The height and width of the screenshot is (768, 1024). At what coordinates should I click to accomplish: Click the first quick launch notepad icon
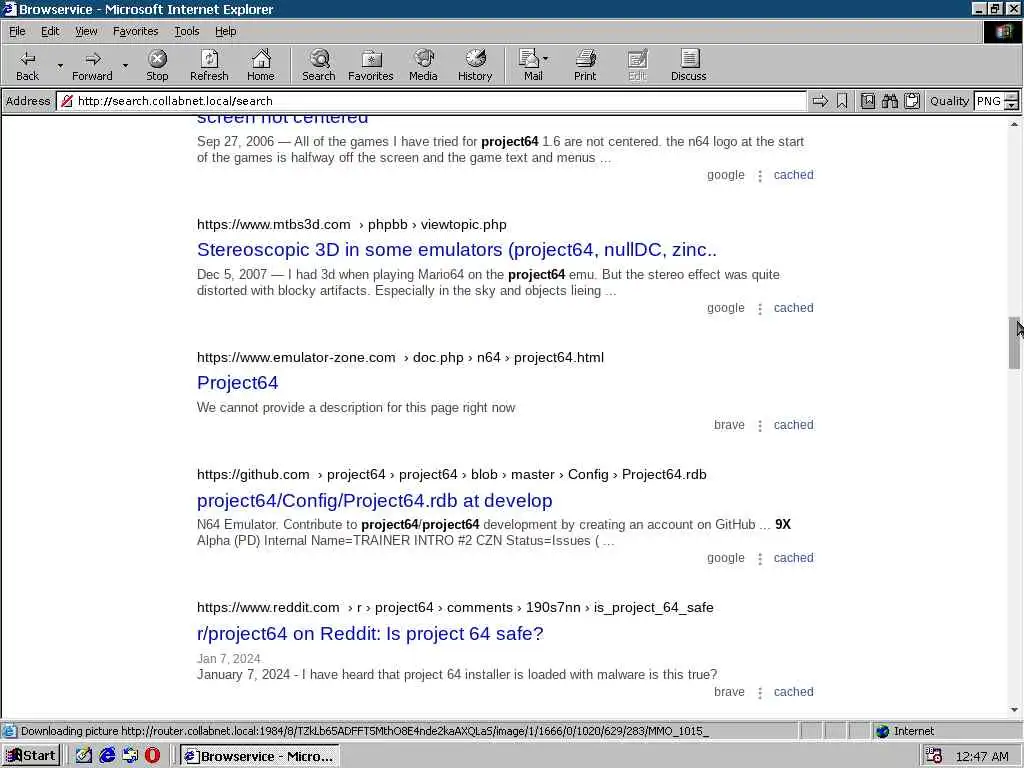[84, 756]
